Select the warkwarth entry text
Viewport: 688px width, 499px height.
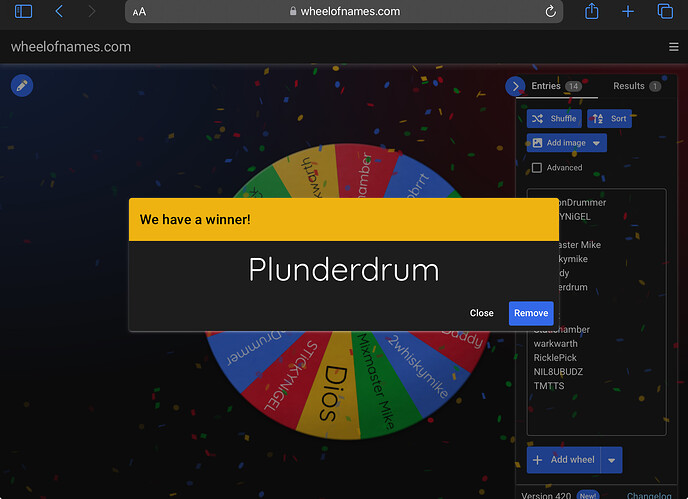click(x=555, y=344)
